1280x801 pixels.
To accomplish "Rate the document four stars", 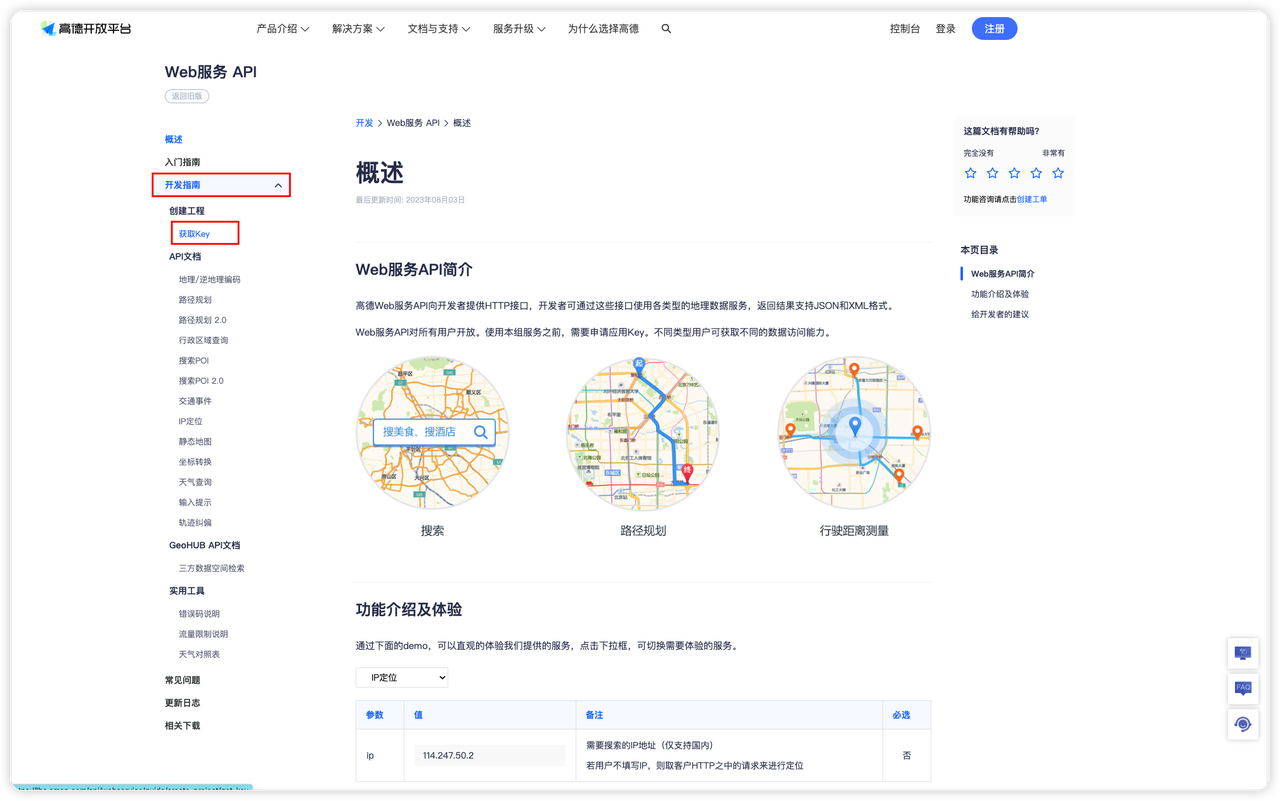I will coord(1036,173).
